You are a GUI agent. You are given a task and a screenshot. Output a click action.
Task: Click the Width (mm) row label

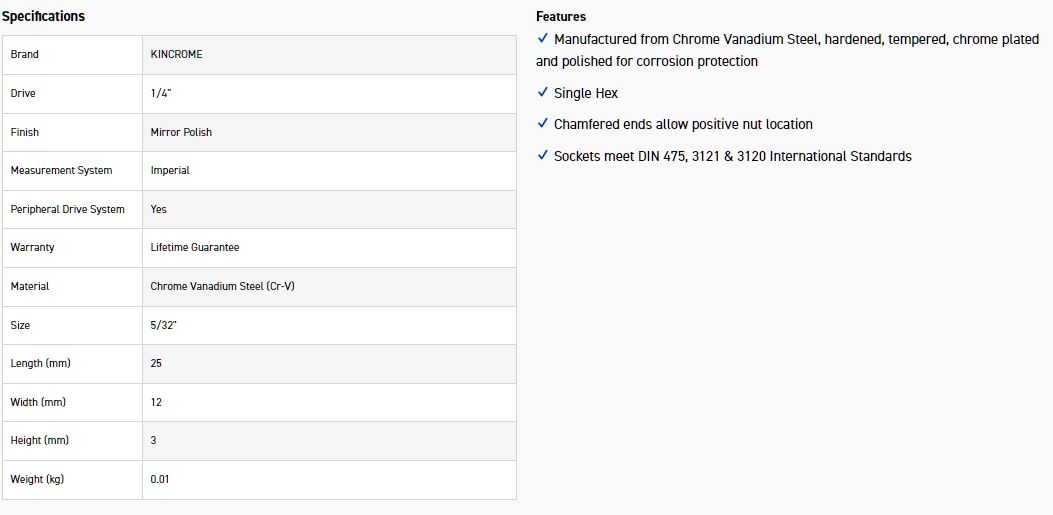click(38, 402)
